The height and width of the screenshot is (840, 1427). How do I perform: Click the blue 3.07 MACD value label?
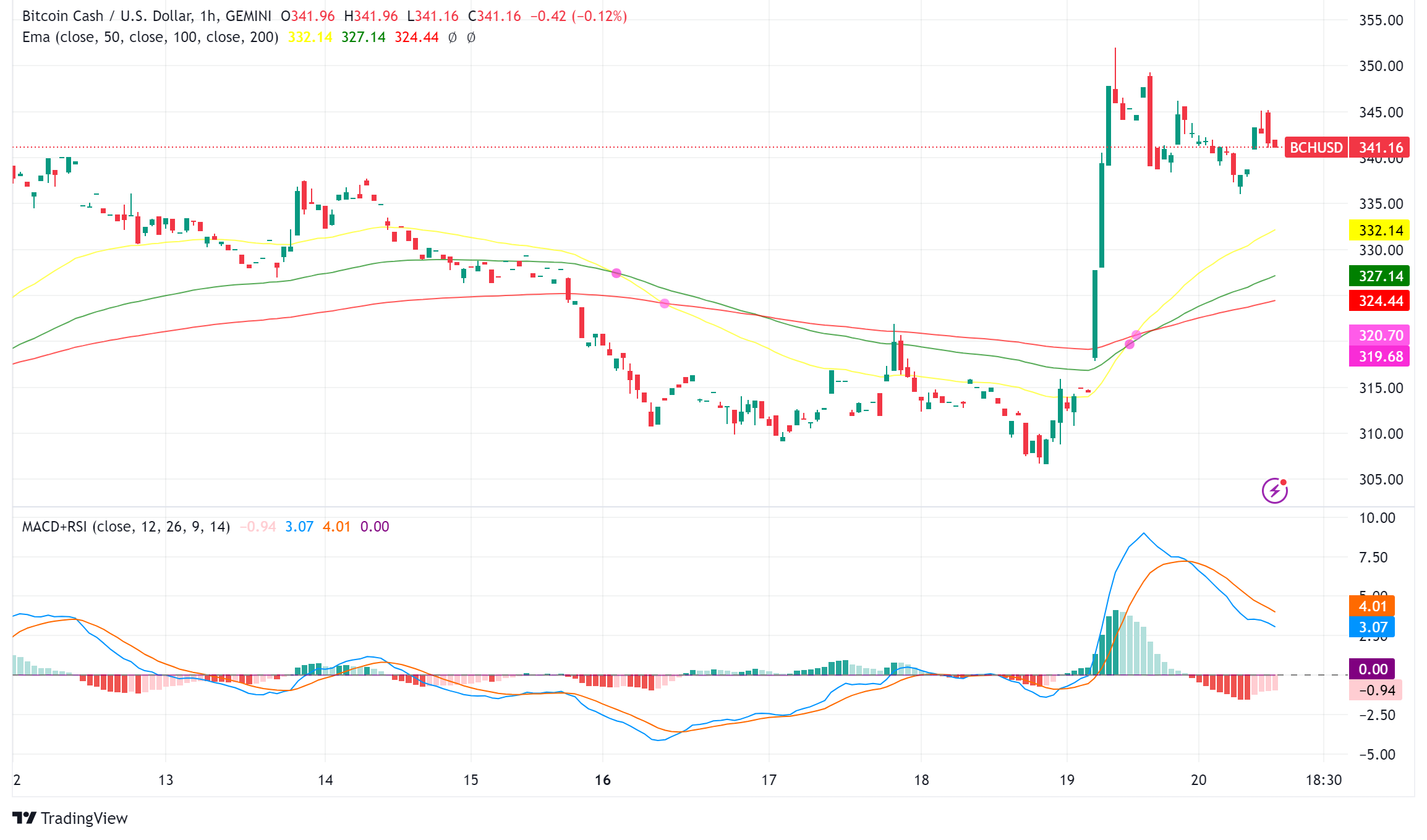pyautogui.click(x=1372, y=627)
